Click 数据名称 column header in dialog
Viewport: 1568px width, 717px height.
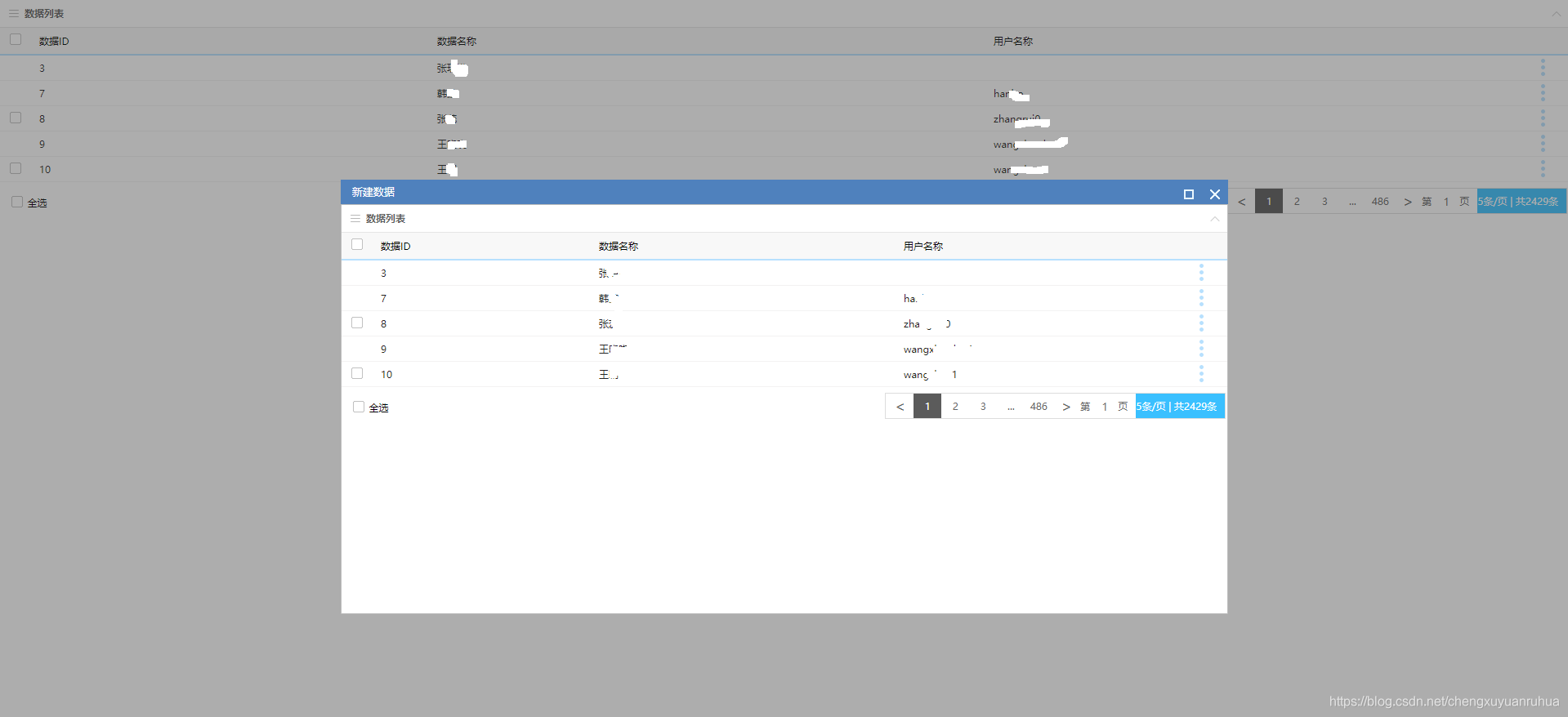point(619,246)
